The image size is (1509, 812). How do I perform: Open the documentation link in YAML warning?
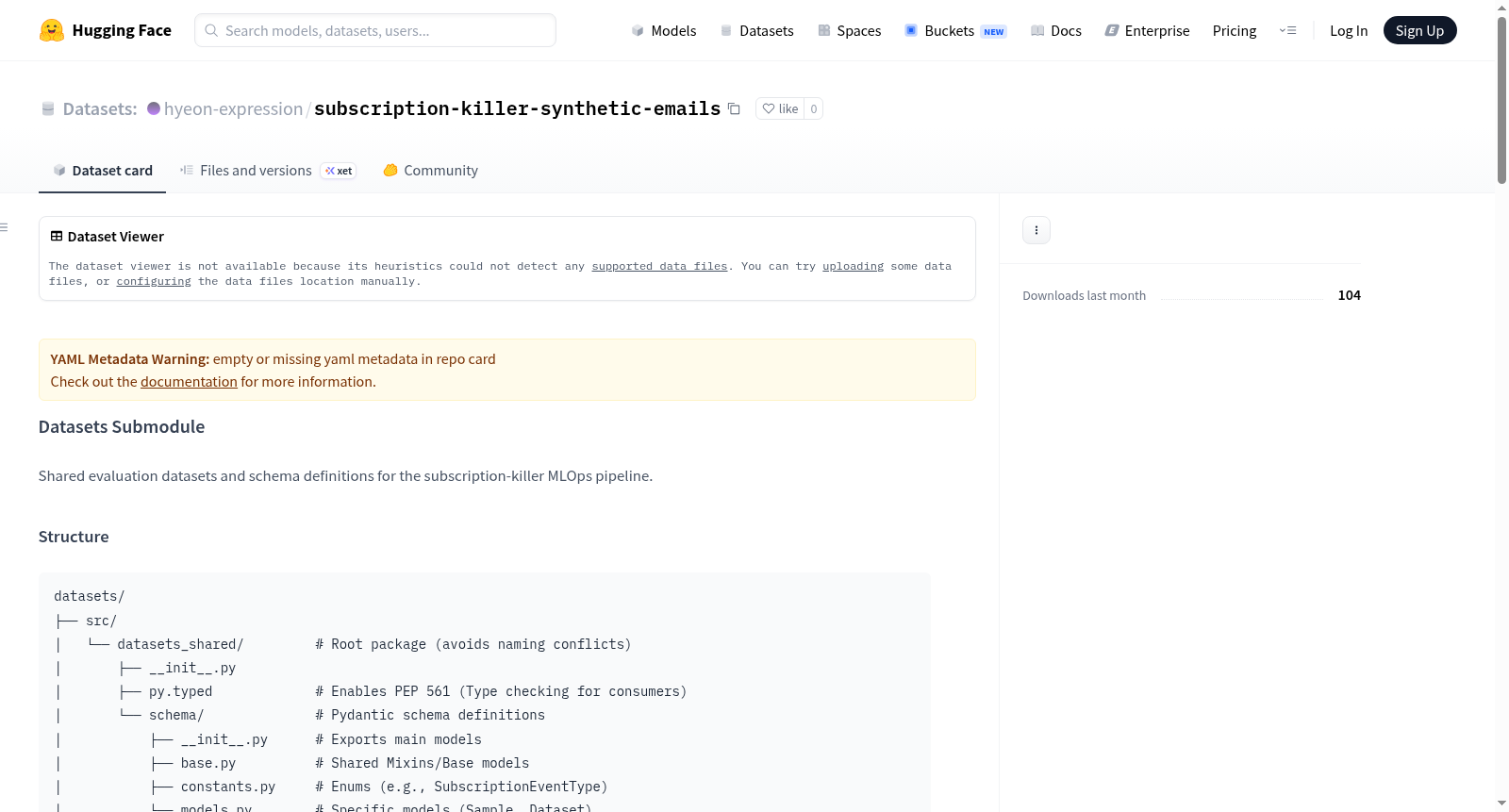pos(189,381)
